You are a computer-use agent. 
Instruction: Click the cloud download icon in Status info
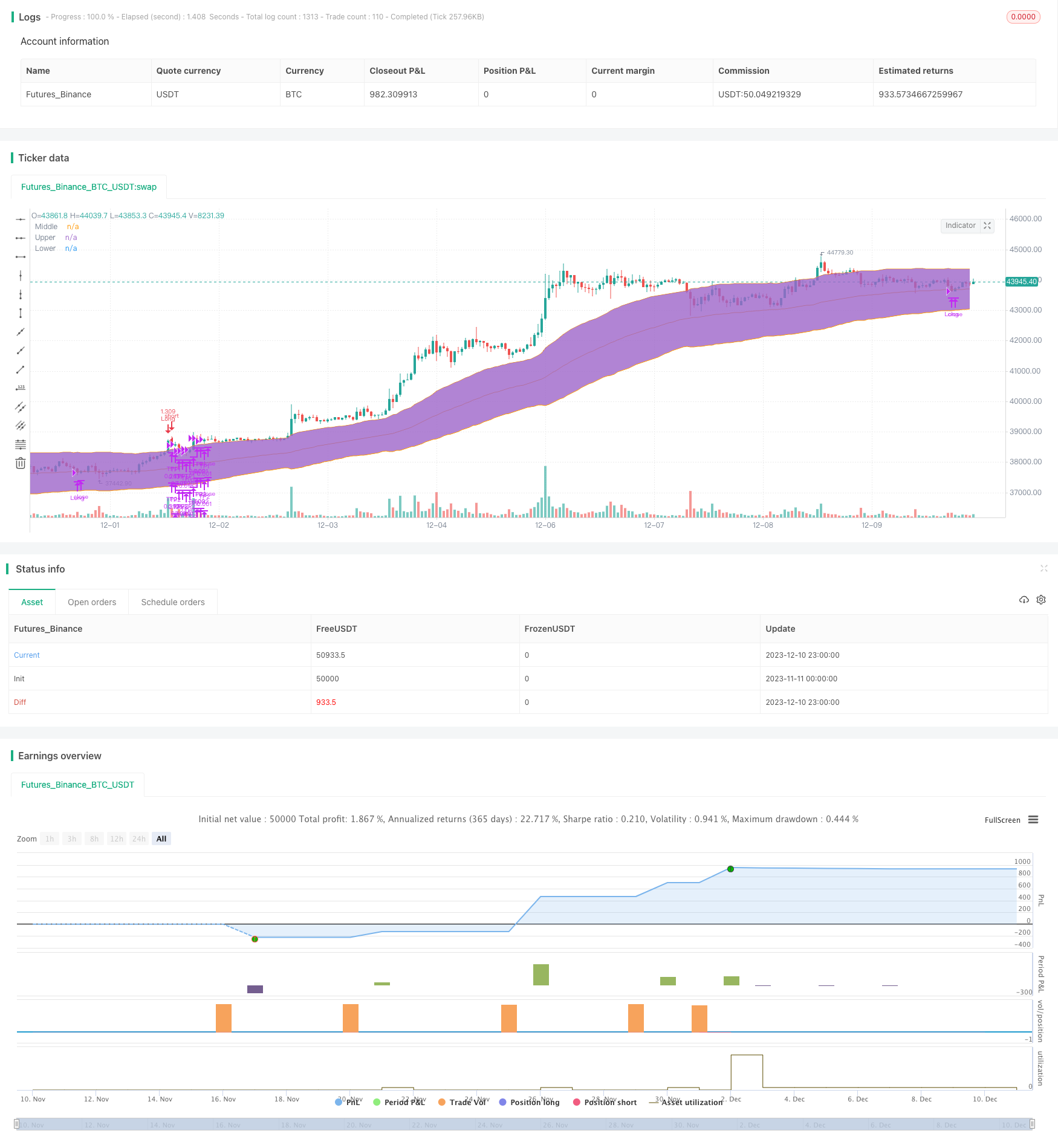1024,600
